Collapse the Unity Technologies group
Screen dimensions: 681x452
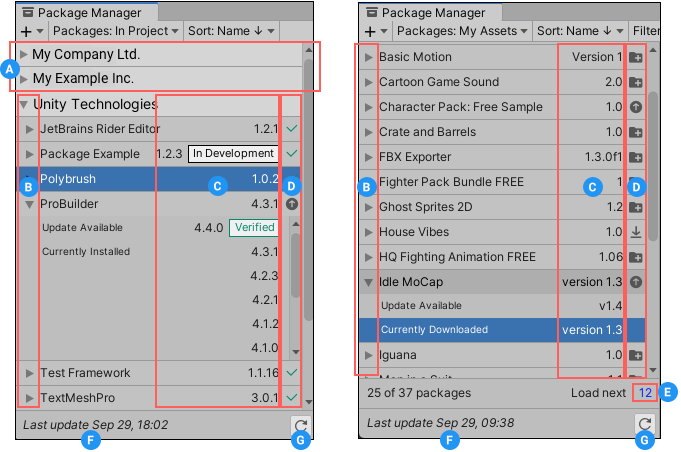[x=23, y=104]
